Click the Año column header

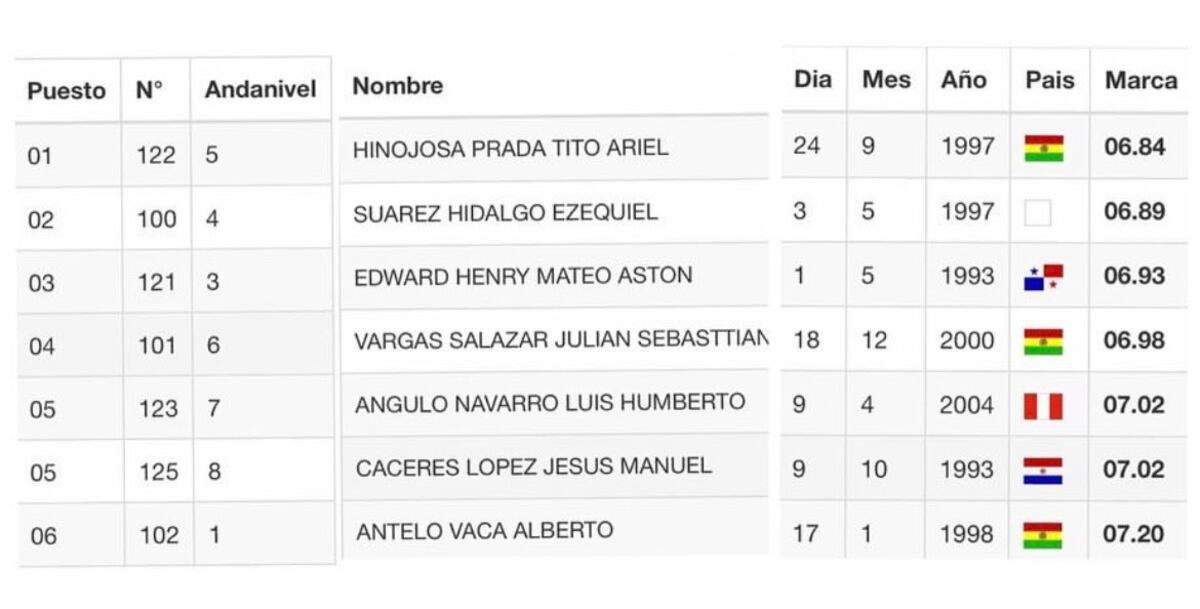coord(963,80)
